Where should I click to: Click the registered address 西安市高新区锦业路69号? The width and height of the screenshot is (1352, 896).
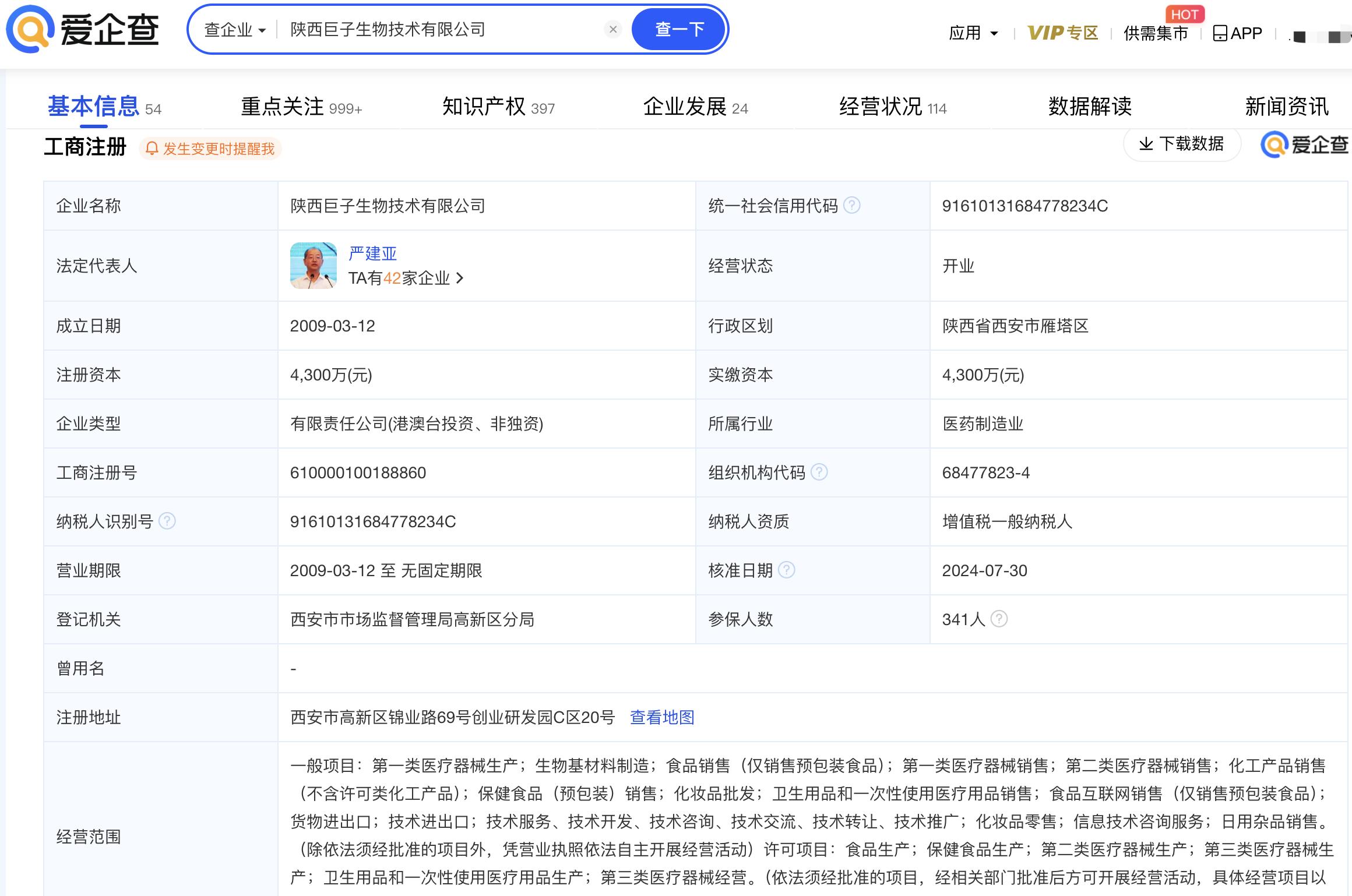coord(452,717)
